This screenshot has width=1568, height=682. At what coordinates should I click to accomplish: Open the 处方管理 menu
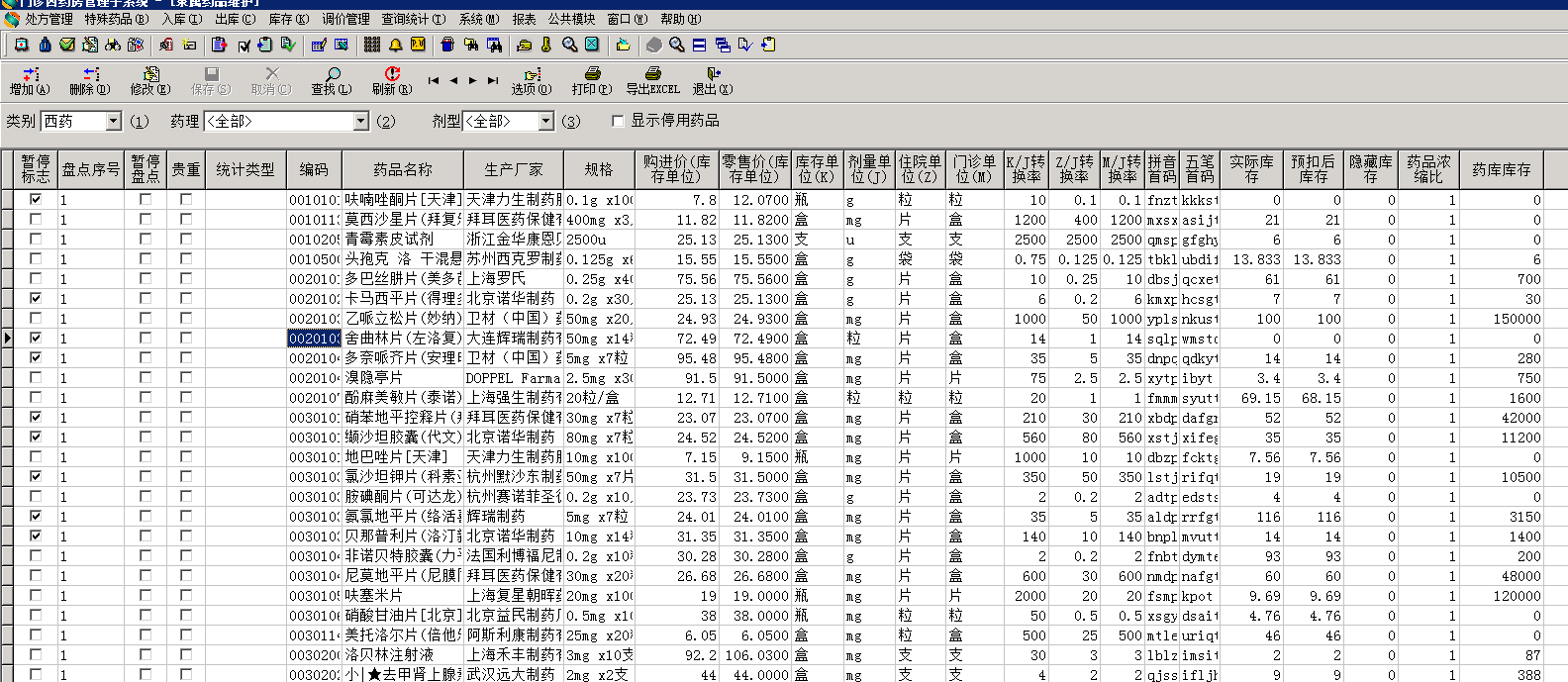point(48,19)
